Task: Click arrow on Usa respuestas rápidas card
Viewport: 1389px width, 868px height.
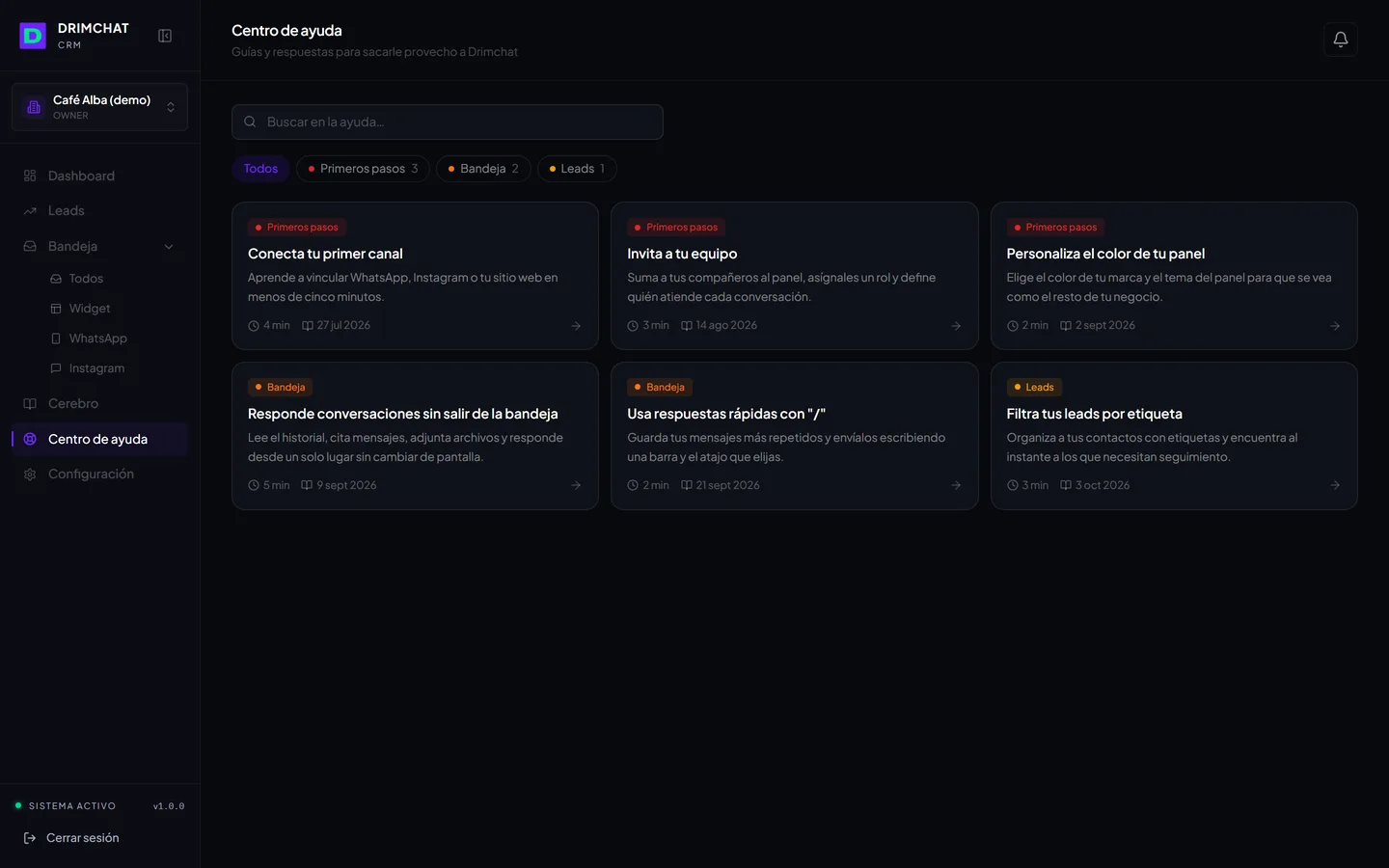Action: [x=956, y=485]
